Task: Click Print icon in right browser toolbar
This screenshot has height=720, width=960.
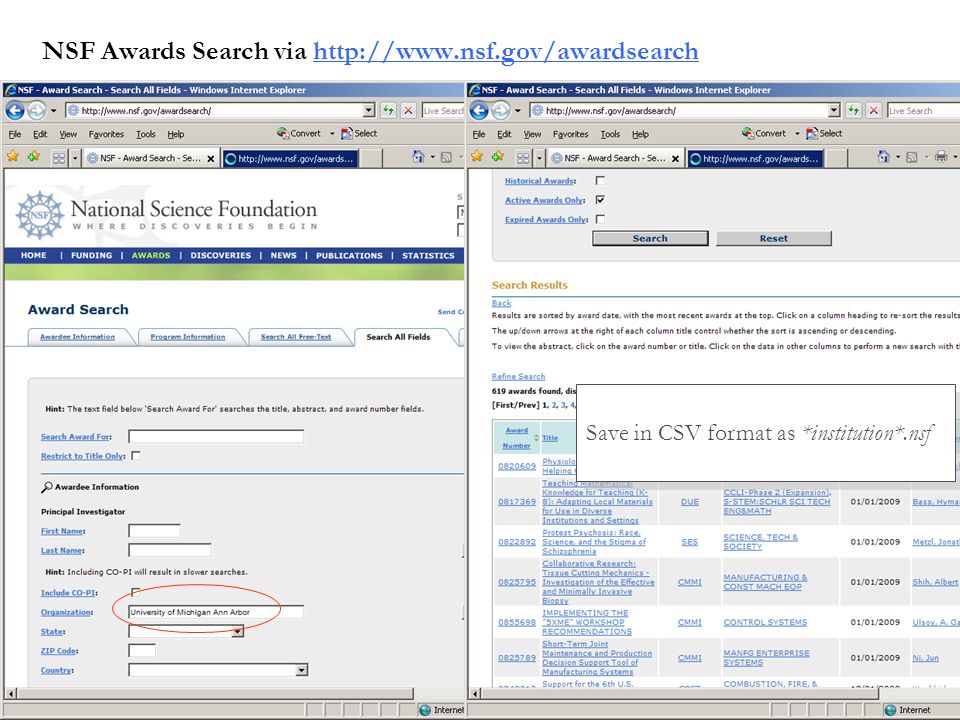Action: (941, 157)
